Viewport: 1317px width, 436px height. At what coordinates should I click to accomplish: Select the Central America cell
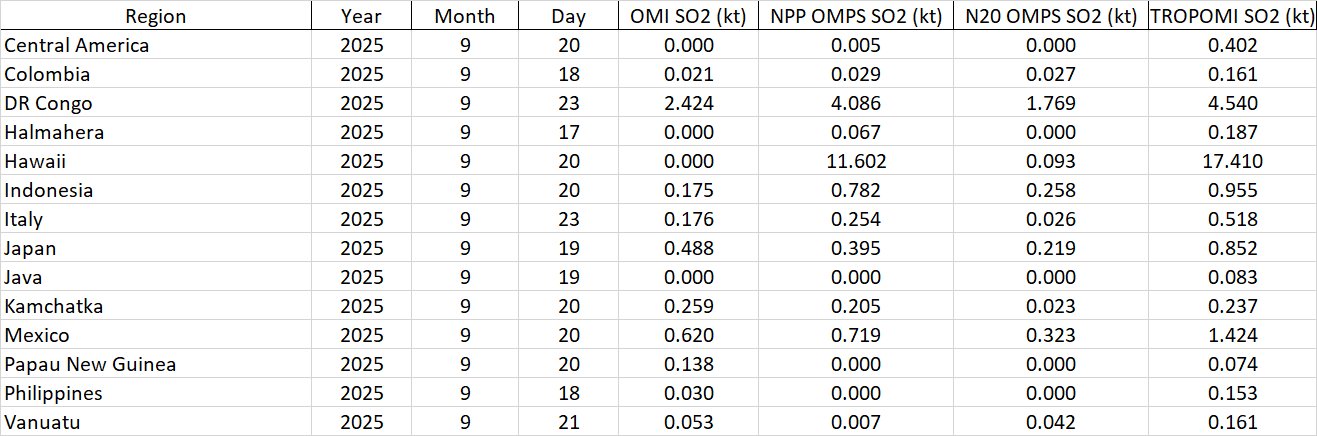point(78,45)
